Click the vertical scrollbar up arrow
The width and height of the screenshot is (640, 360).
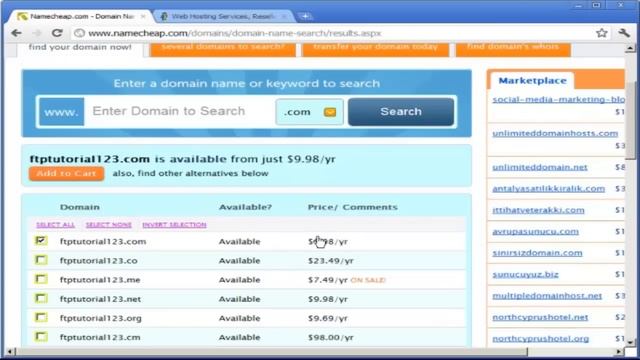tap(630, 48)
